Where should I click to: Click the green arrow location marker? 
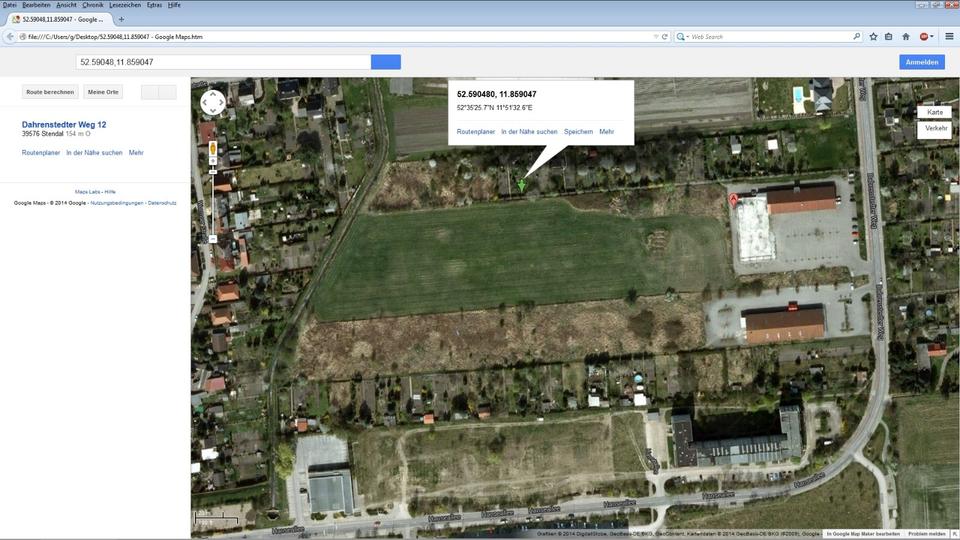[522, 185]
